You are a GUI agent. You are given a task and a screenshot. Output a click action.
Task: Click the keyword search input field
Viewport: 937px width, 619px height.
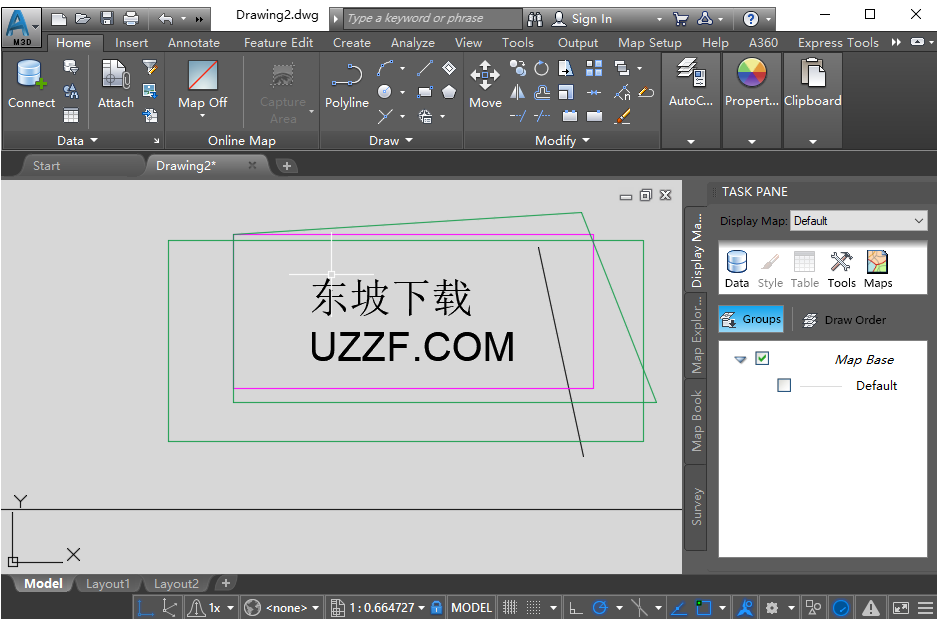[434, 19]
